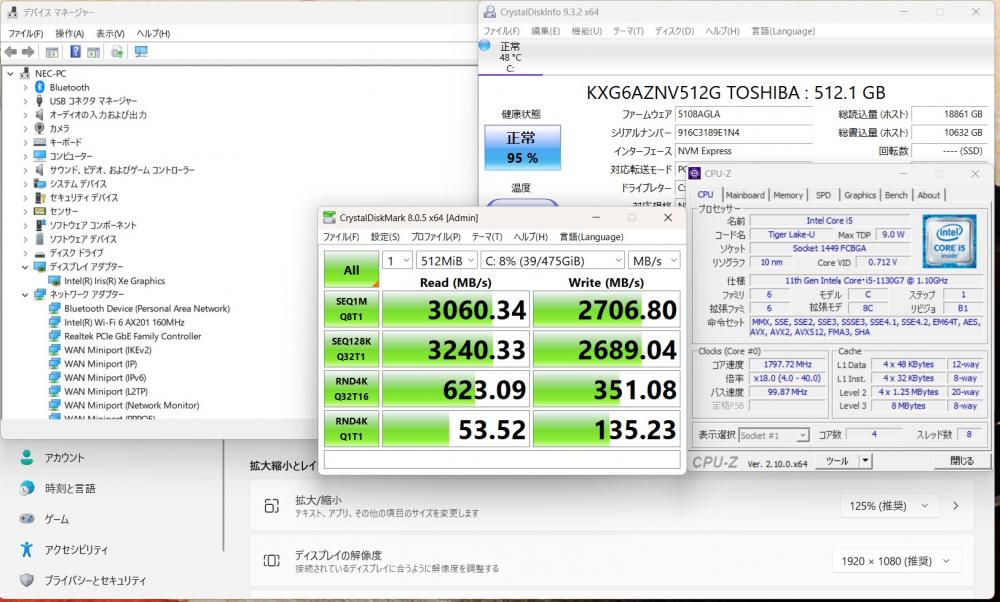Click the ツール button in CPU-Z
Image resolution: width=1000 pixels, height=602 pixels.
pos(837,460)
